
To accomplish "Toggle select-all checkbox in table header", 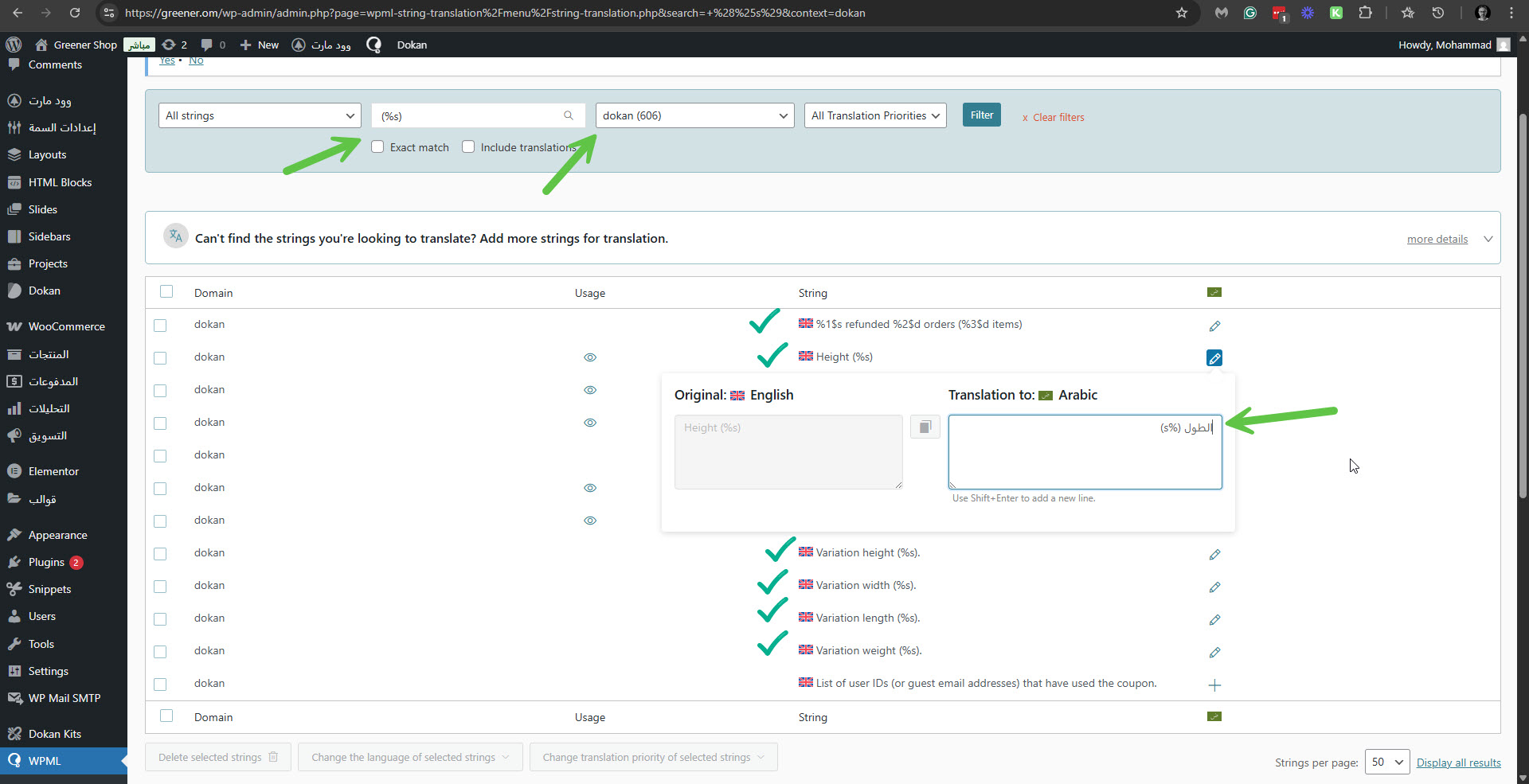I will 166,291.
